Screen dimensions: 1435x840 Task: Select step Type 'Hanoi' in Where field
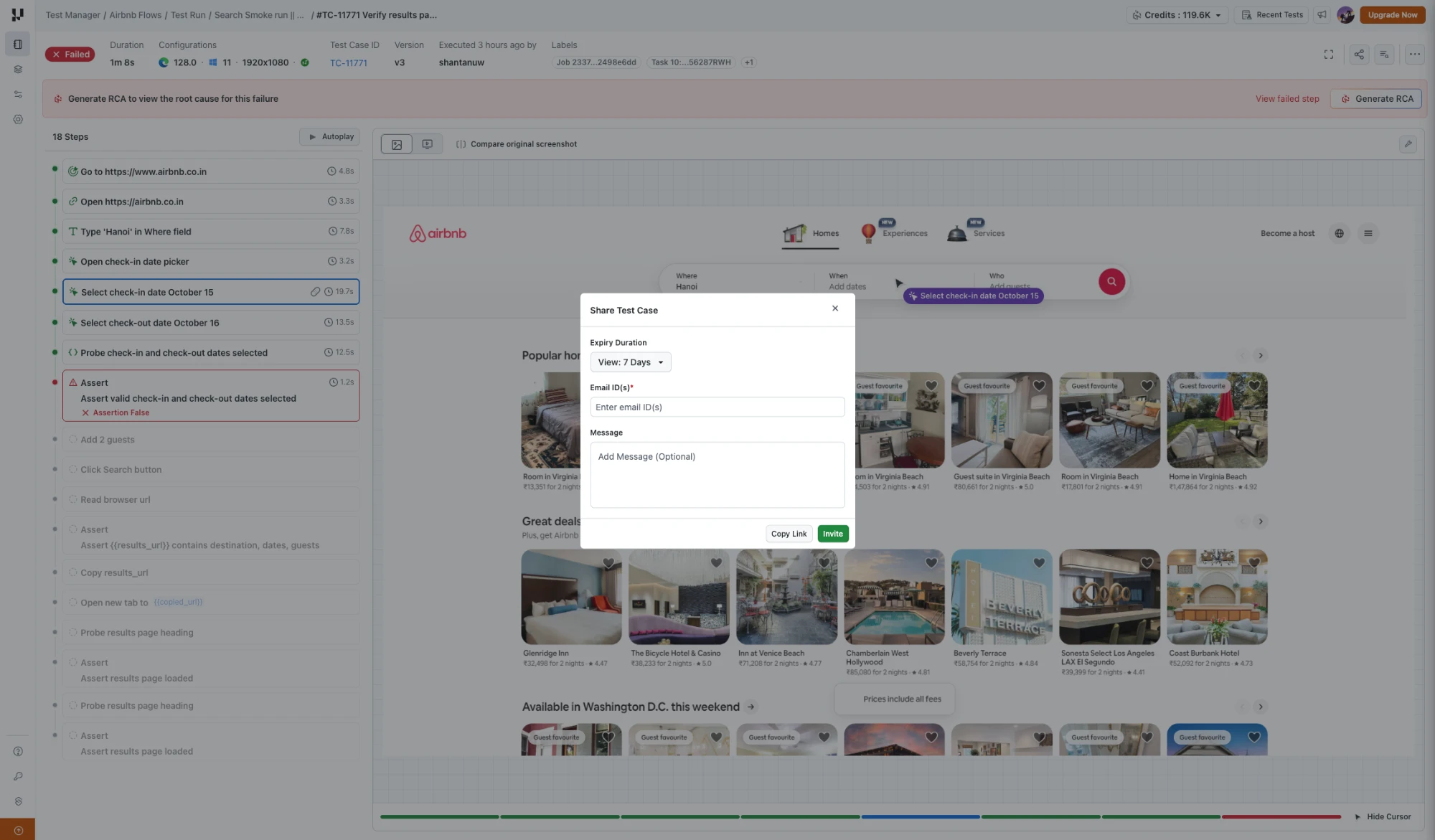(x=211, y=232)
